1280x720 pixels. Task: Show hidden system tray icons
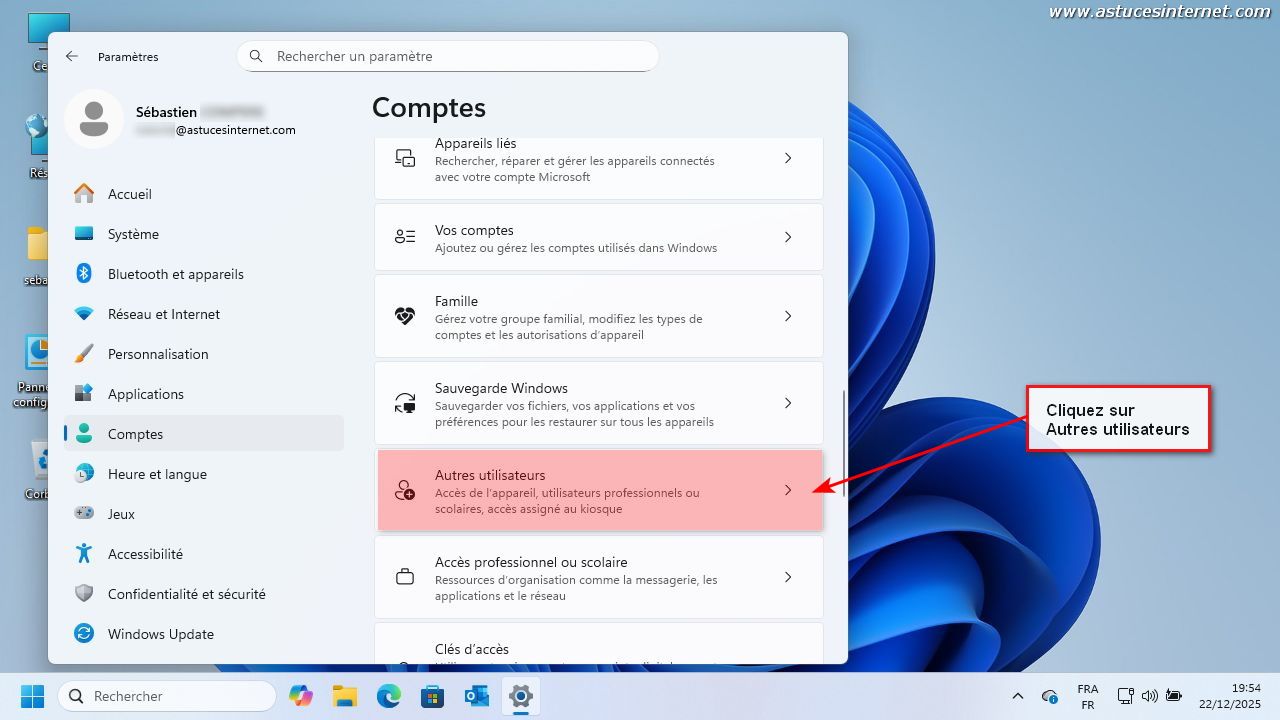(x=1018, y=696)
